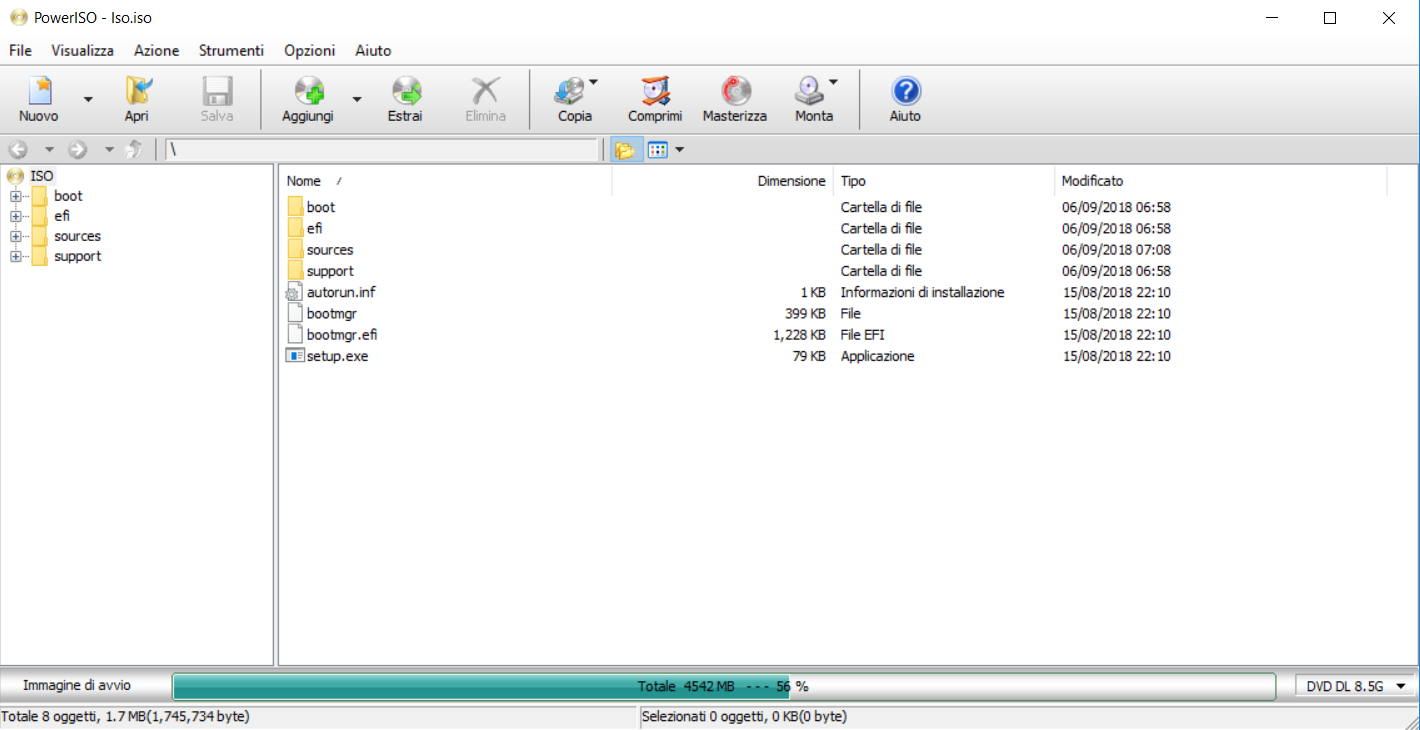The image size is (1420, 730).
Task: Click the Immagine di avvio button
Action: point(77,686)
